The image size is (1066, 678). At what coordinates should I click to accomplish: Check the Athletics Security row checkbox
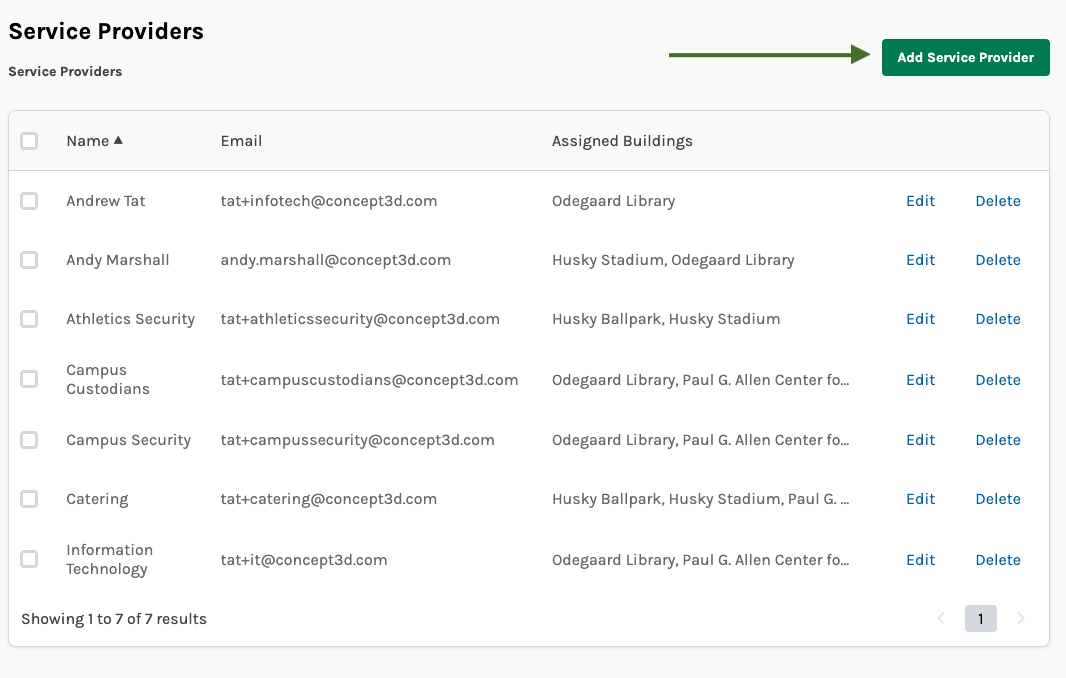coord(29,319)
